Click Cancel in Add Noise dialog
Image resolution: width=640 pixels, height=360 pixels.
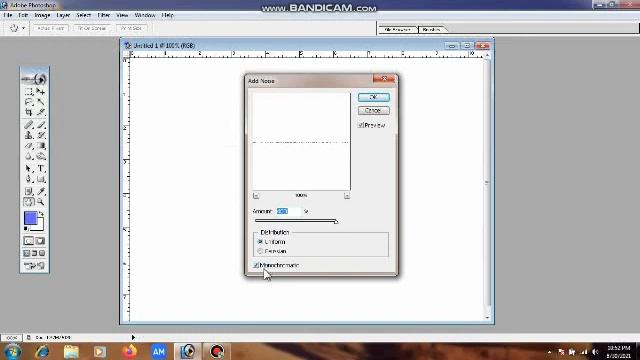373,110
